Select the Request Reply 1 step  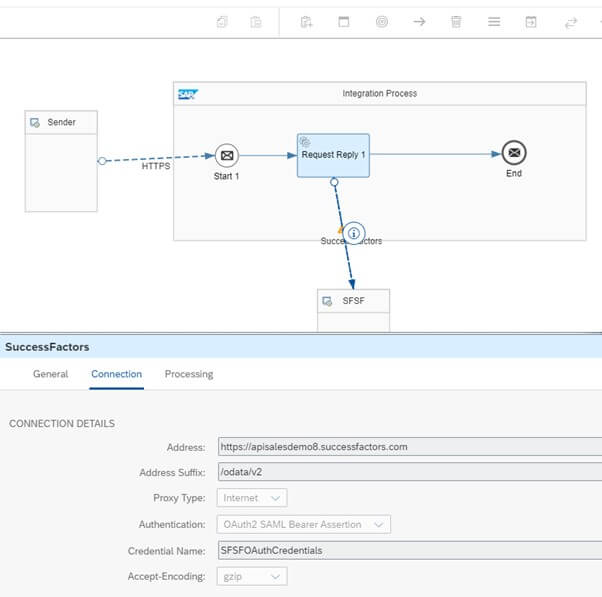pyautogui.click(x=333, y=155)
